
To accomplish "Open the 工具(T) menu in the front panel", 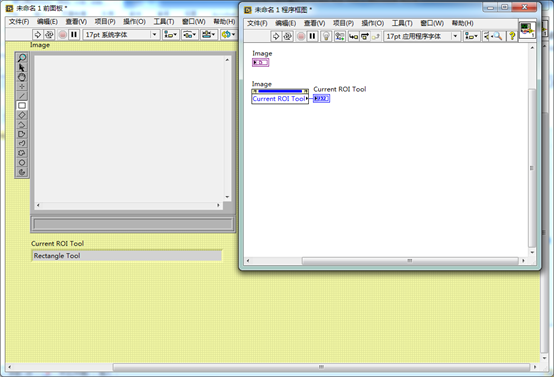I will tap(164, 22).
